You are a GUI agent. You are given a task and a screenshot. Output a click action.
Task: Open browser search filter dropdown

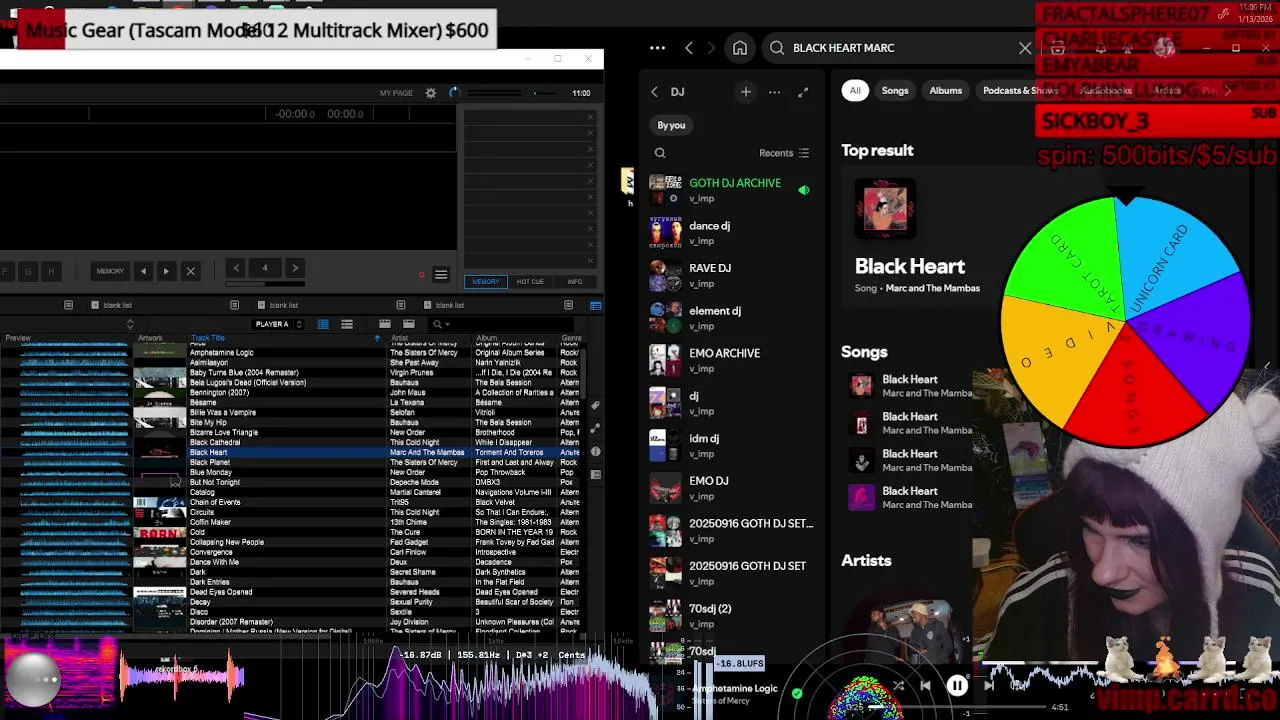click(440, 324)
